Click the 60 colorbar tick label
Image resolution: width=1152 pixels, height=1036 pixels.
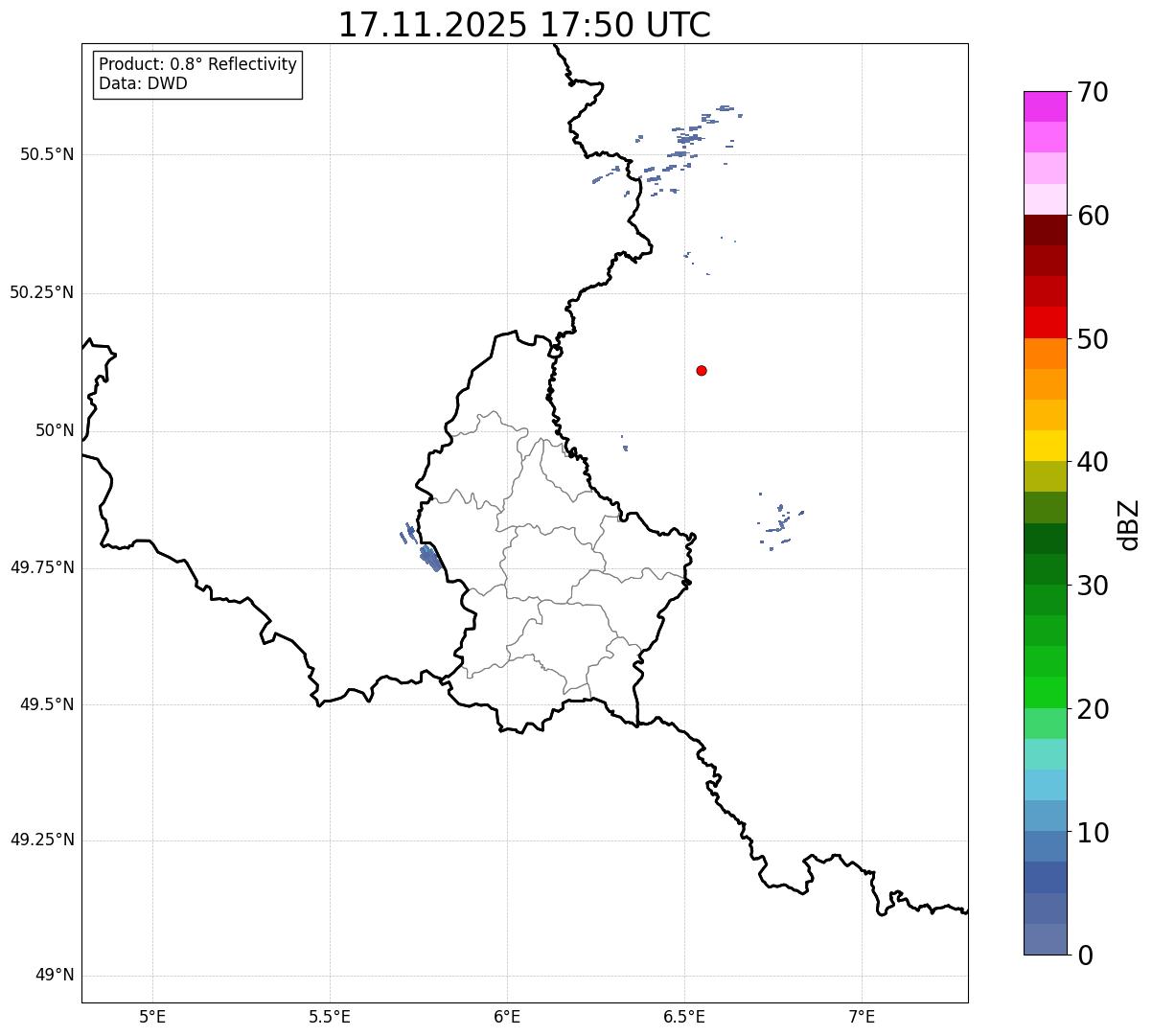coord(1093,216)
